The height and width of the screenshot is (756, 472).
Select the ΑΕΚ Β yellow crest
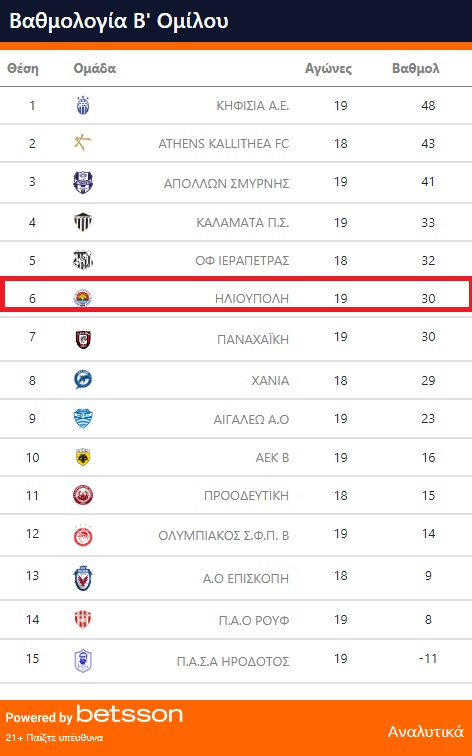(x=83, y=457)
